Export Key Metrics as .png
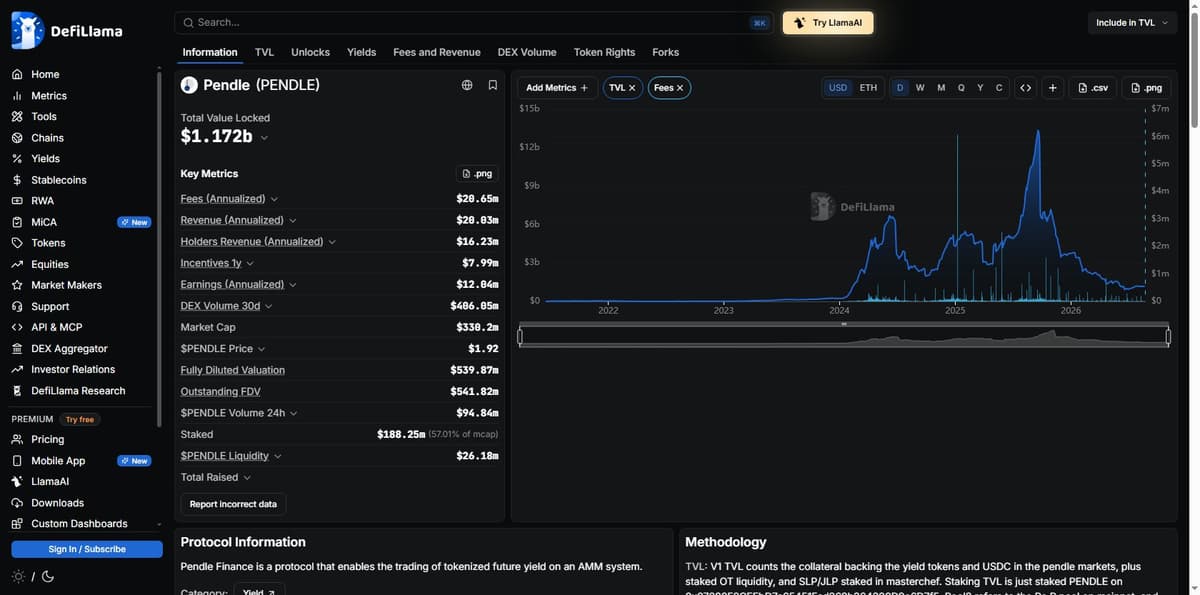Viewport: 1200px width, 595px height. (x=477, y=174)
